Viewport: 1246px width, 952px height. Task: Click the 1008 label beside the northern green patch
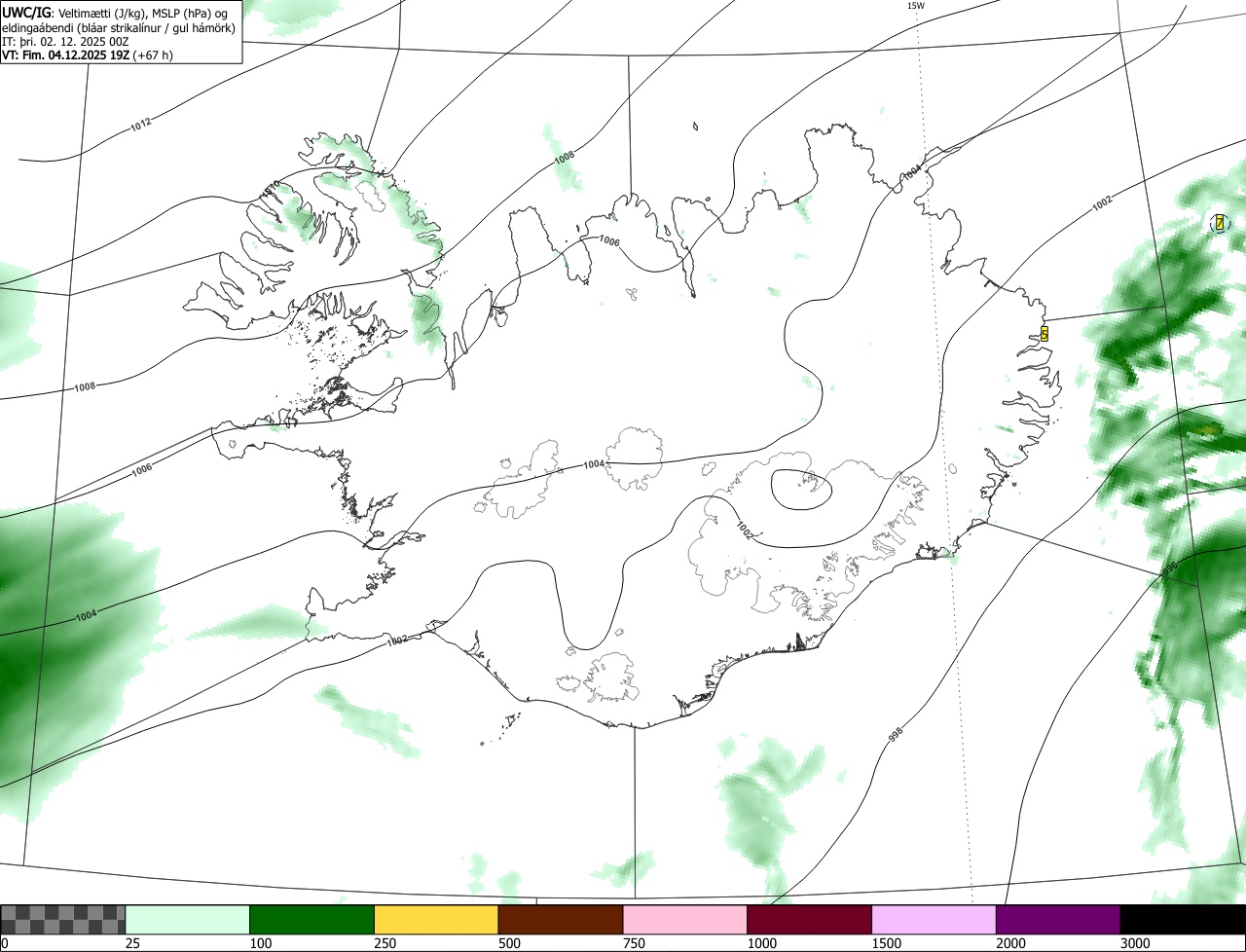click(x=564, y=158)
